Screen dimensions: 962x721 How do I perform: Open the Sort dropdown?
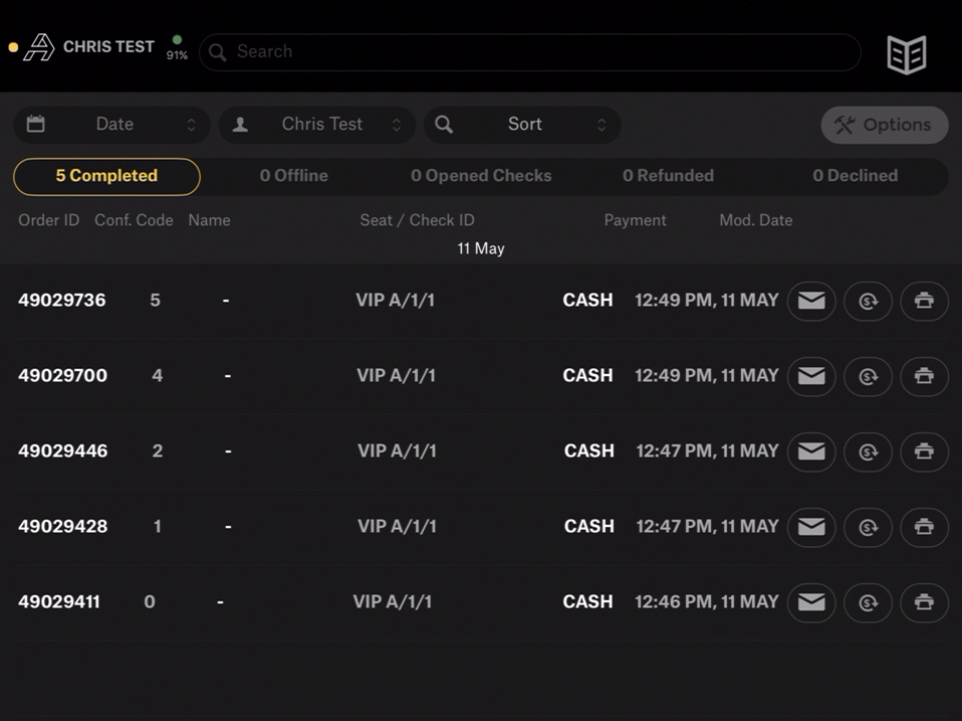[x=522, y=125]
